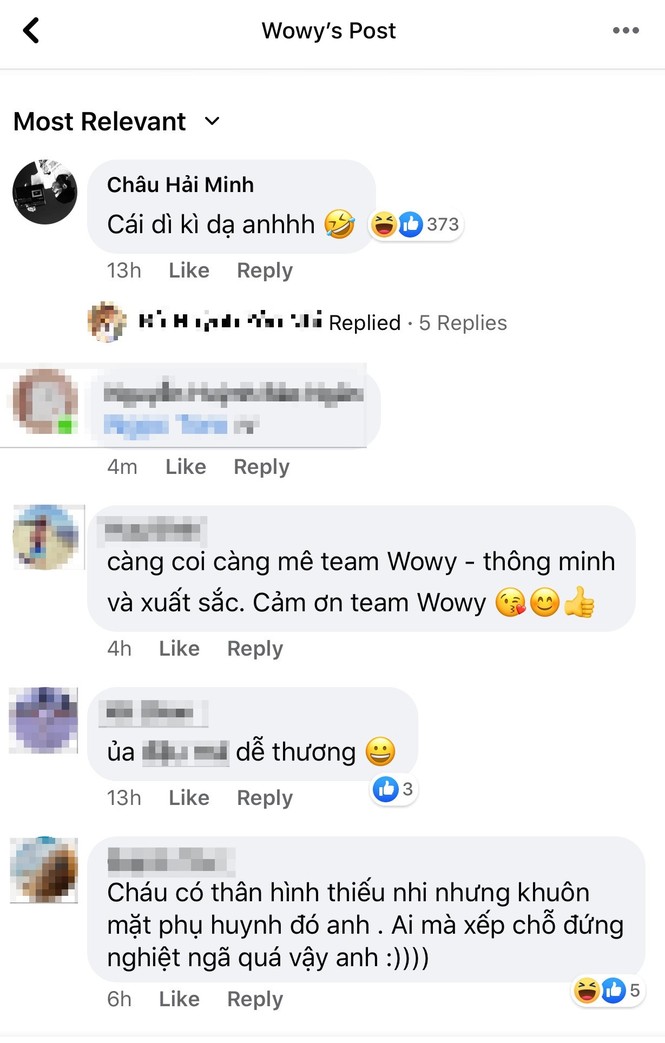Like the 'dễ thương' comment from 13h
Screen dimensions: 665x1043
(189, 798)
